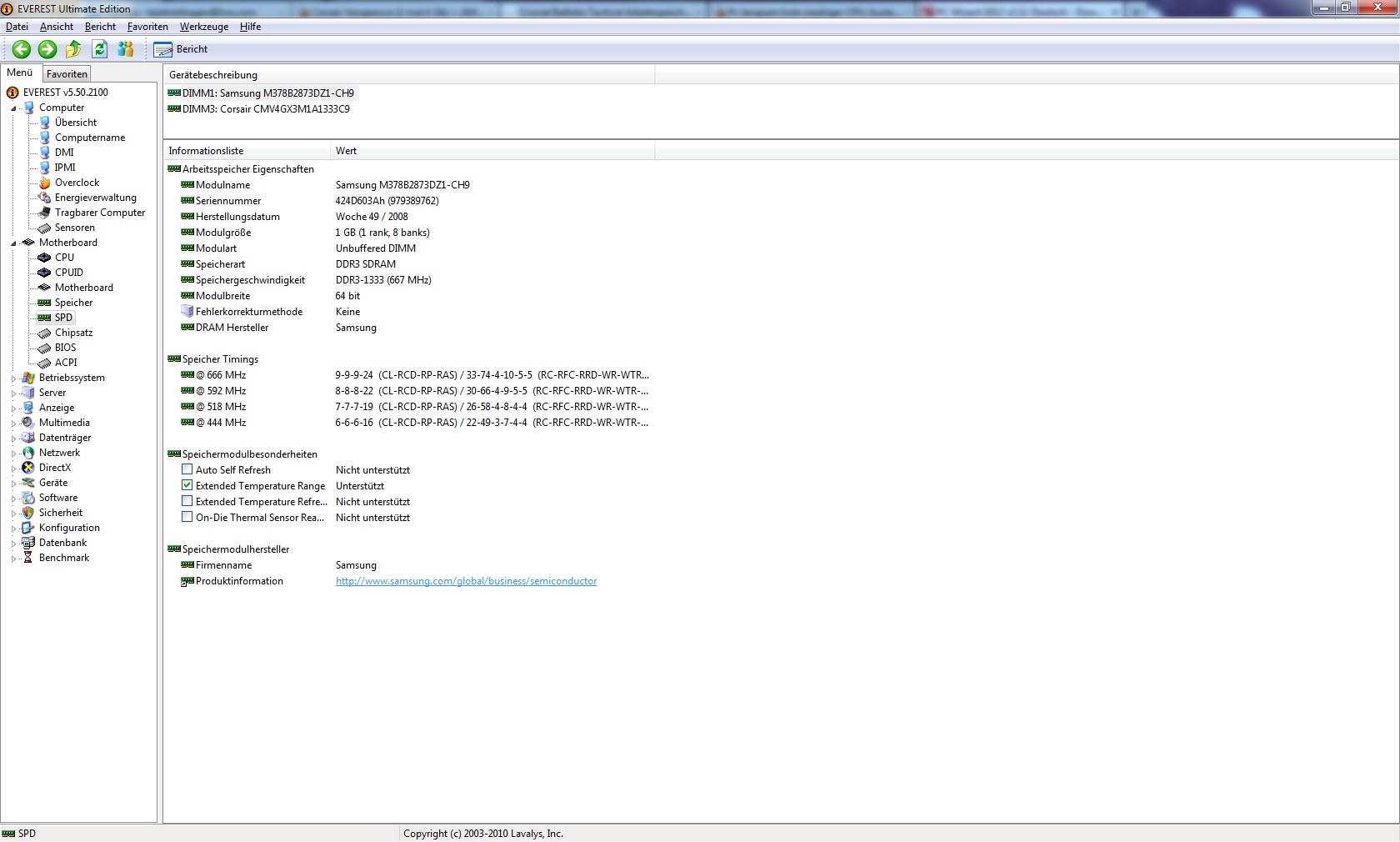The image size is (1400, 842).
Task: Open Konfiguration in the tree
Action: pos(69,528)
